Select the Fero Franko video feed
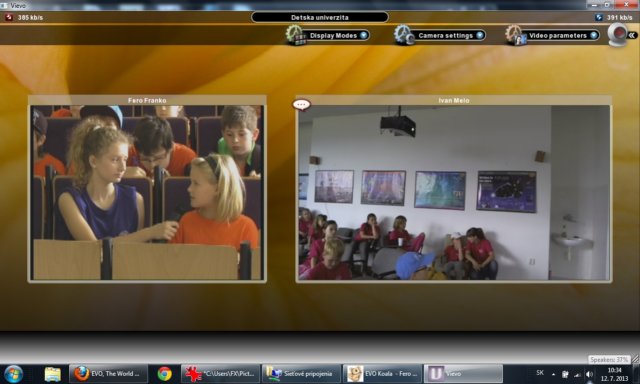Viewport: 640px width, 384px height. (x=147, y=192)
